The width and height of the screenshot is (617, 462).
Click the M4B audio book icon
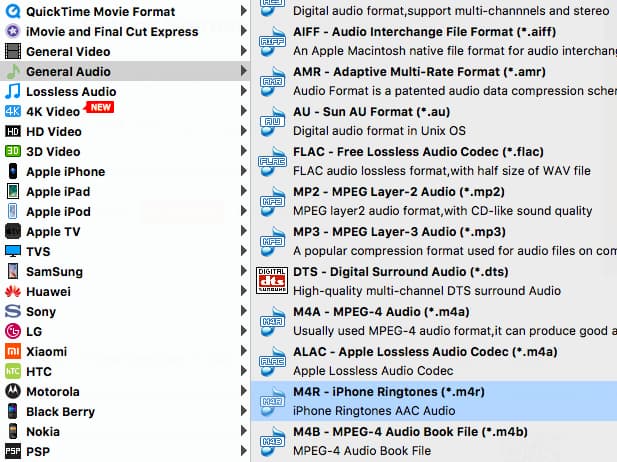coord(272,442)
